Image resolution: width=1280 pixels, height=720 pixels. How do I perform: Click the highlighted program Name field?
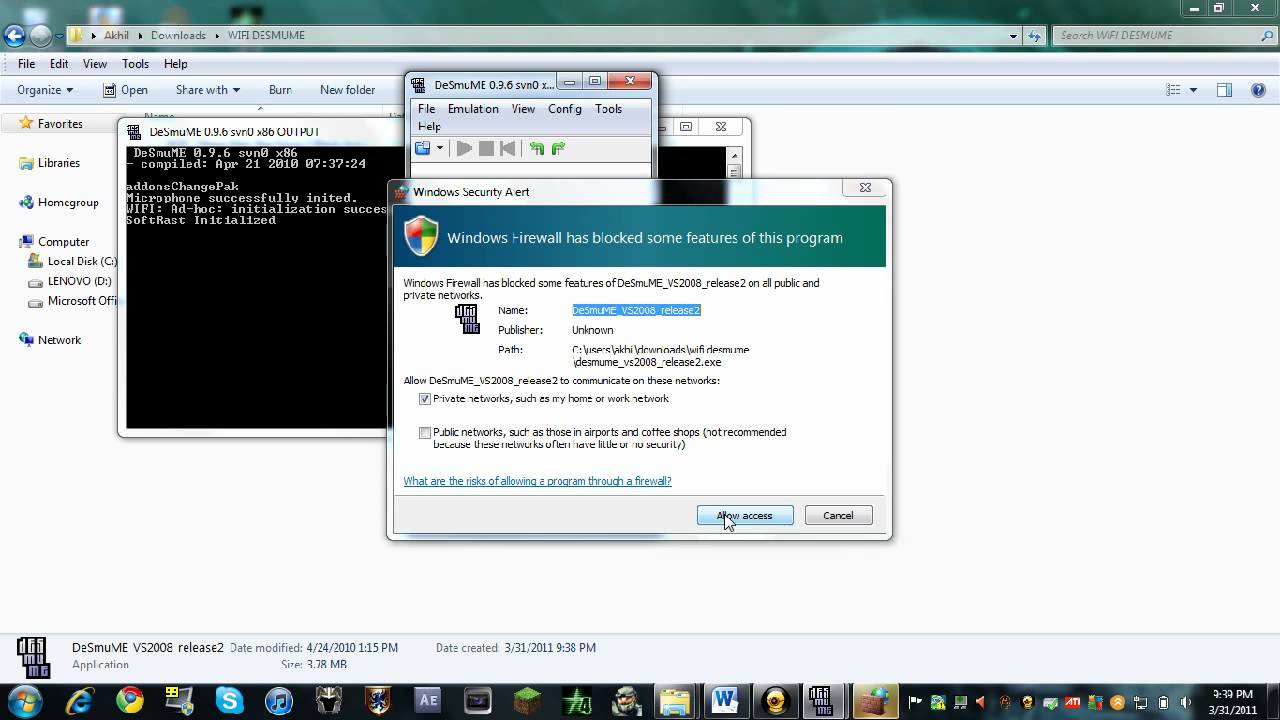636,310
